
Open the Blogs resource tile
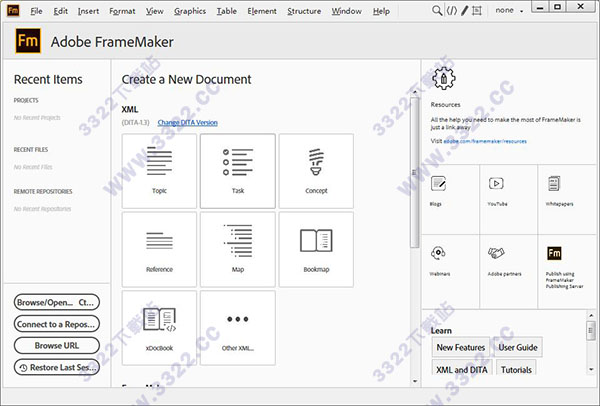450,199
